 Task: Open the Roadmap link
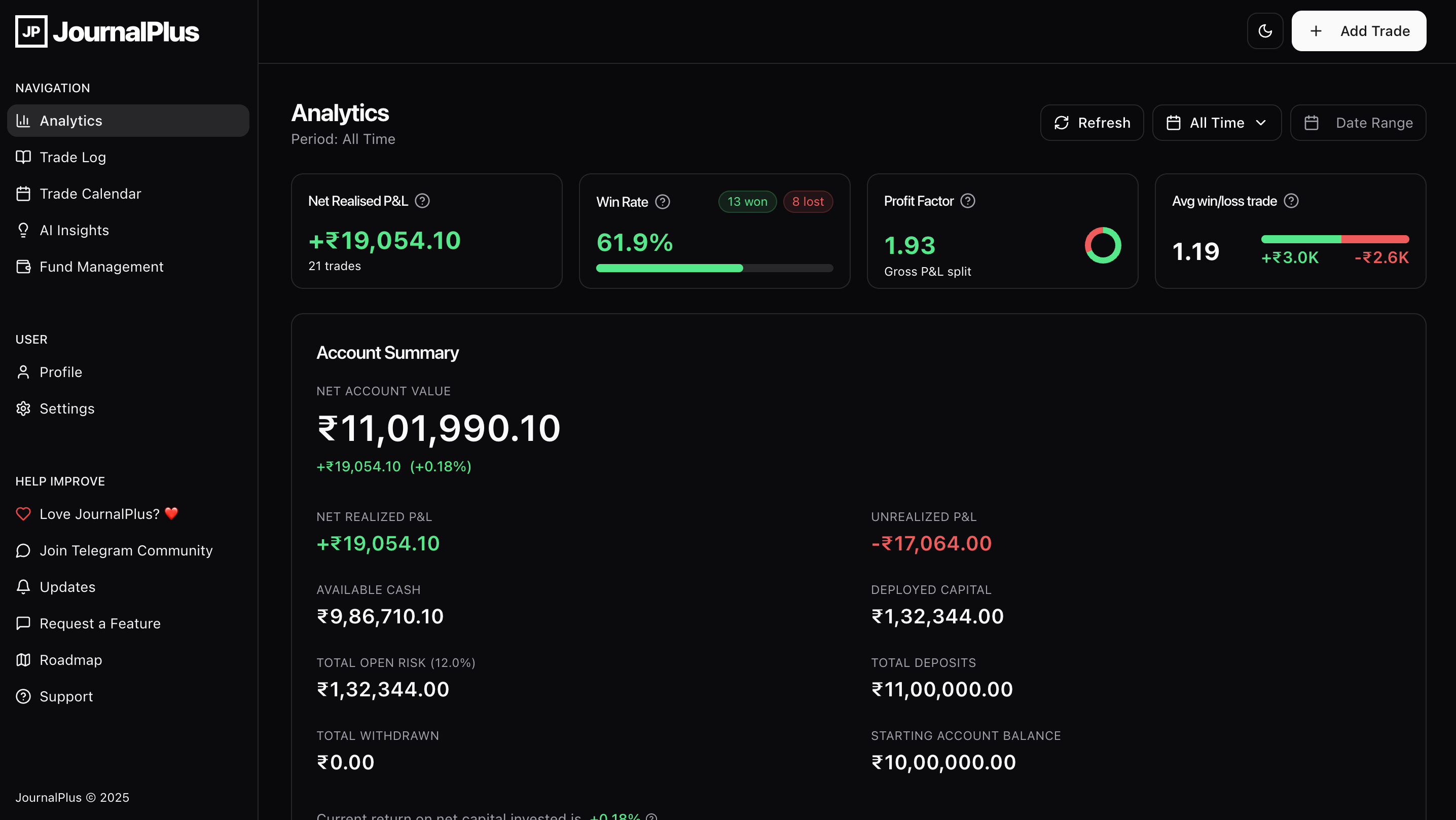pos(70,660)
